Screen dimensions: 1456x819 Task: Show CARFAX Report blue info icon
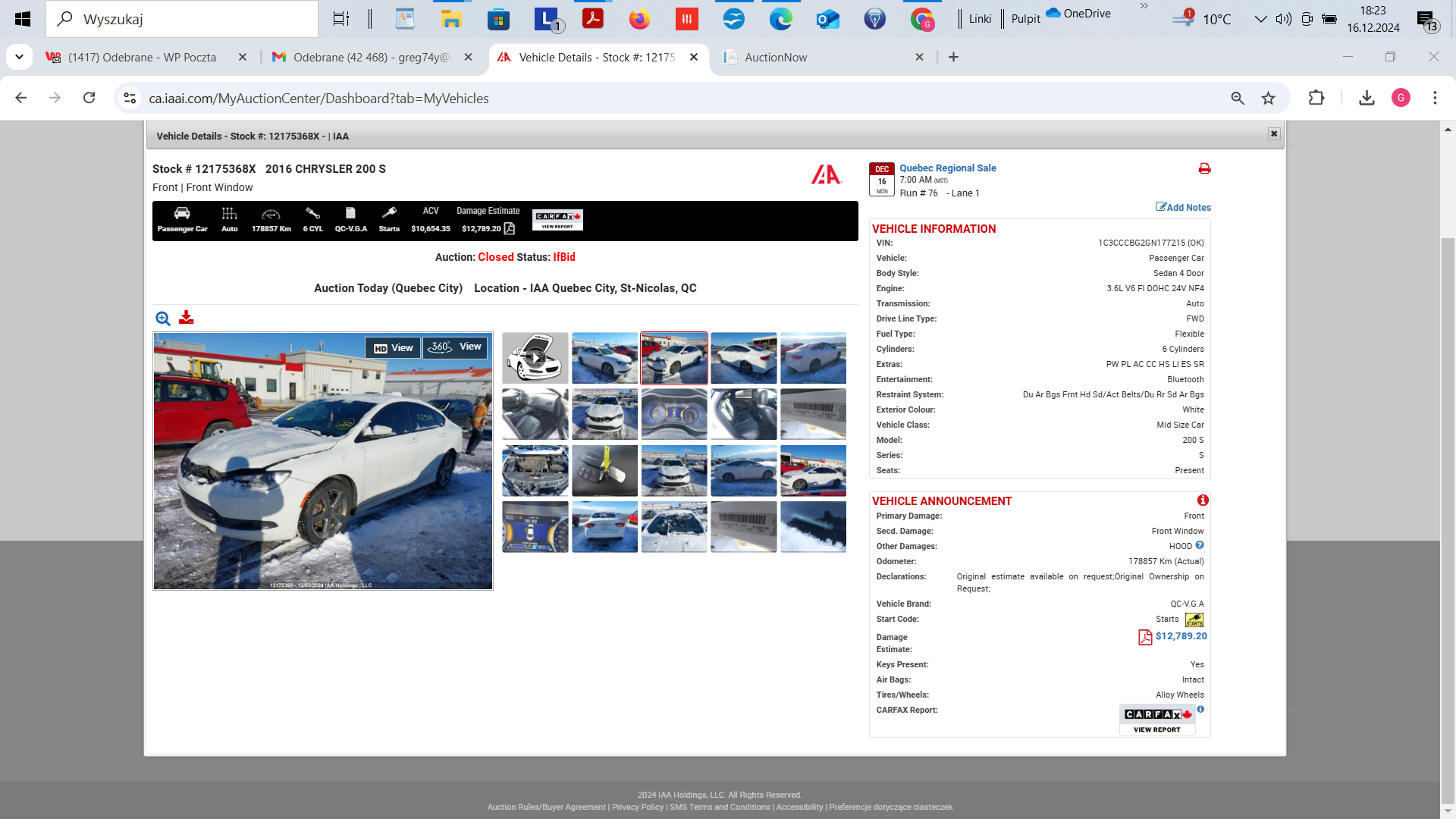coord(1200,709)
